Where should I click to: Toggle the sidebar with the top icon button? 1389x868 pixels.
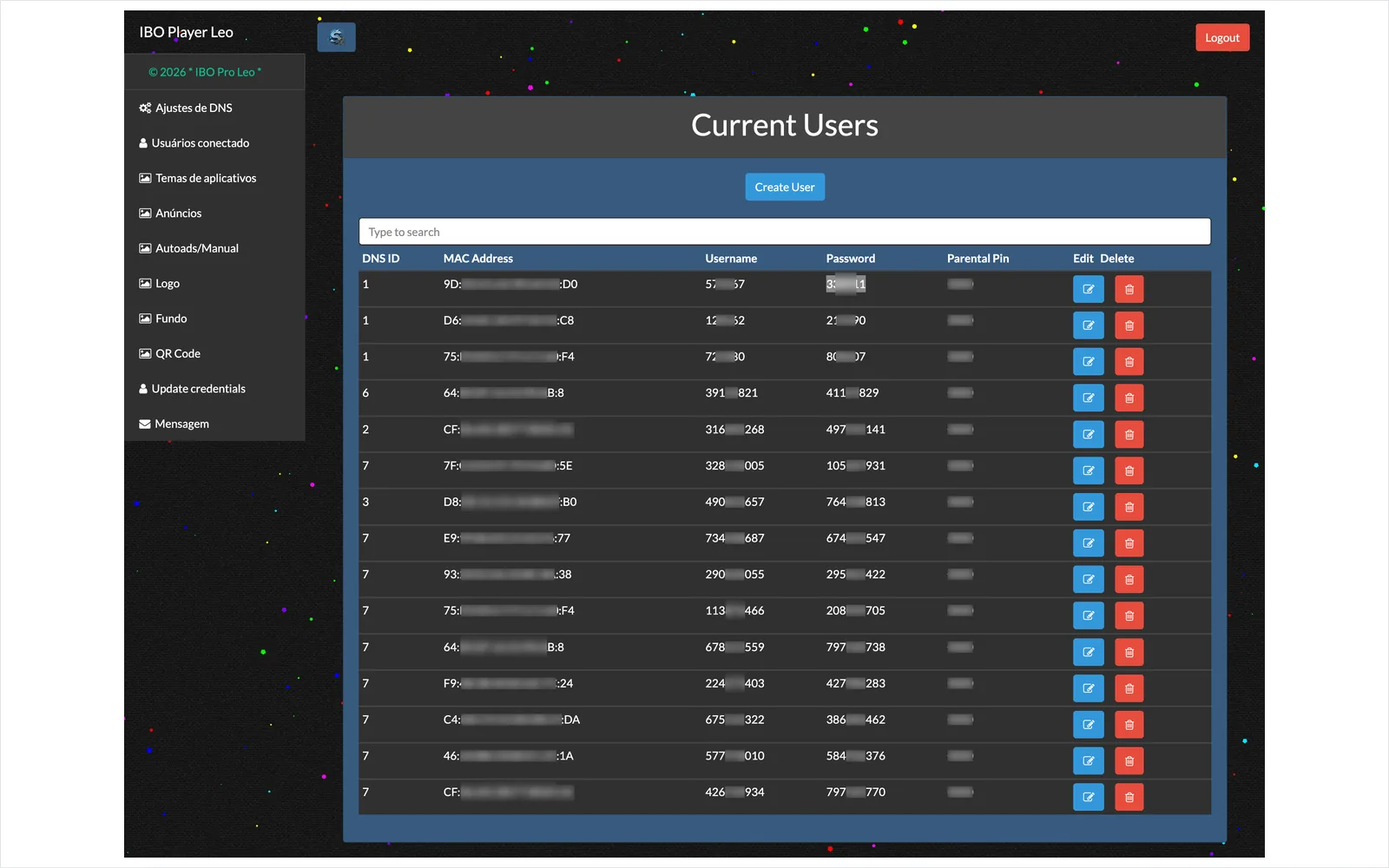point(336,37)
